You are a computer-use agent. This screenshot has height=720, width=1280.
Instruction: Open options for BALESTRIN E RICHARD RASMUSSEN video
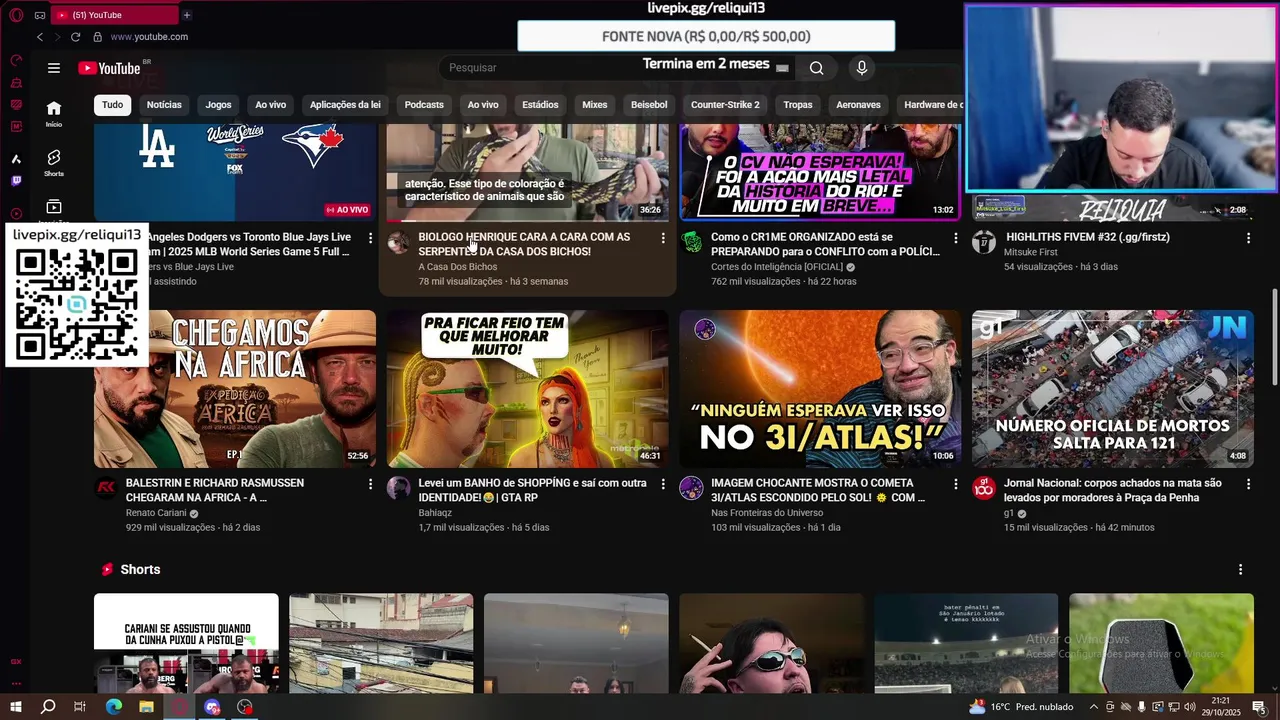370,484
